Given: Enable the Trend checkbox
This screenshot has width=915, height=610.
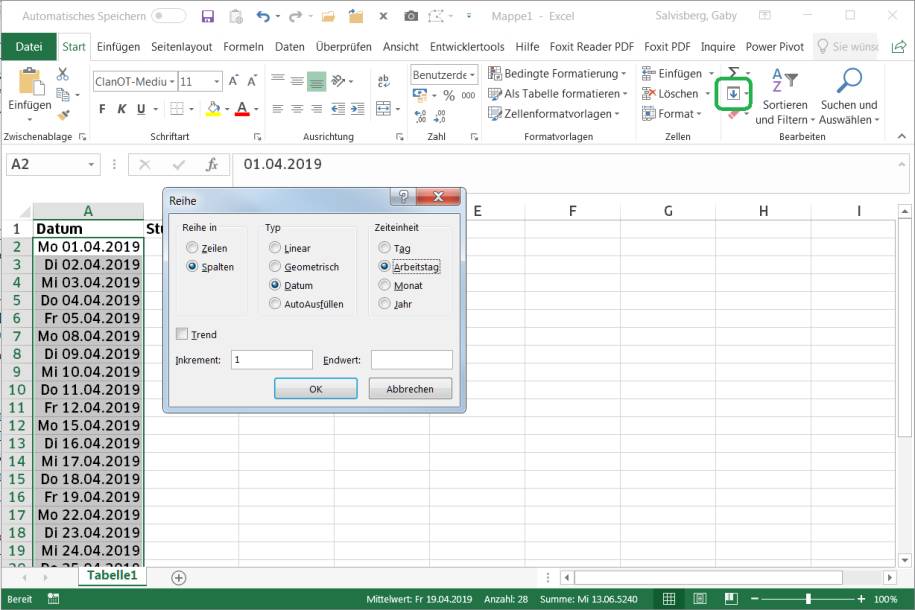Looking at the screenshot, I should (181, 334).
